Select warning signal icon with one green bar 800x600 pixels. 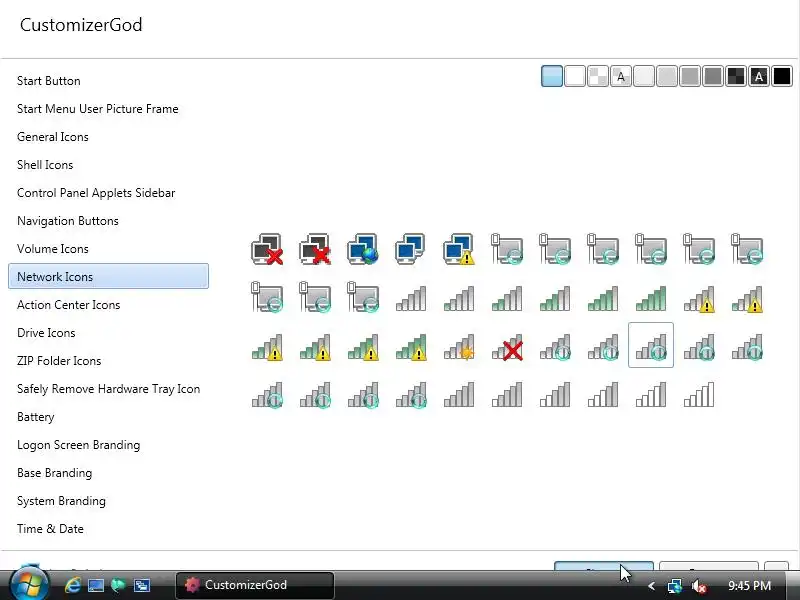pyautogui.click(x=746, y=298)
